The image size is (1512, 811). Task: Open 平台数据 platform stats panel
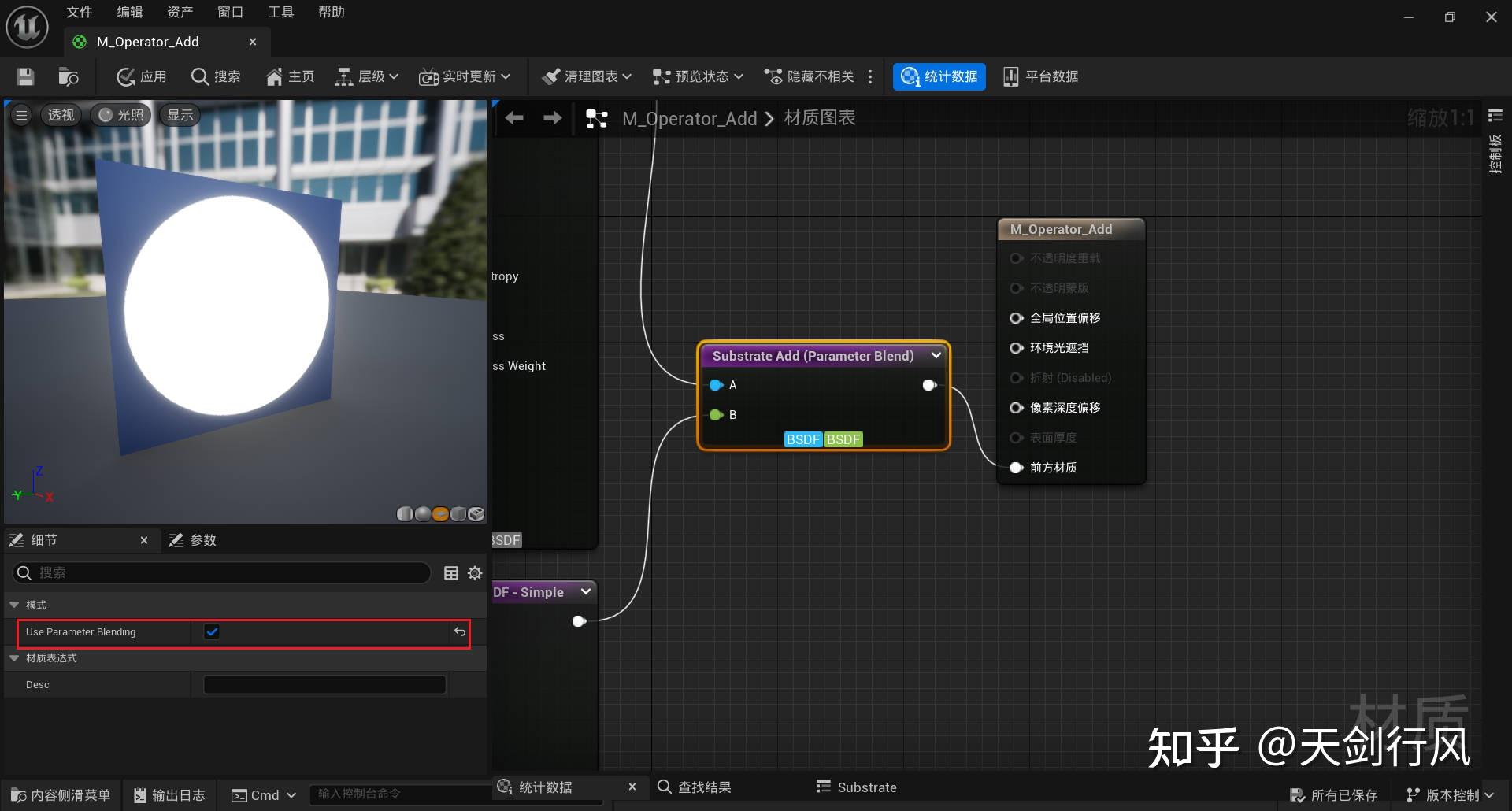(1039, 76)
